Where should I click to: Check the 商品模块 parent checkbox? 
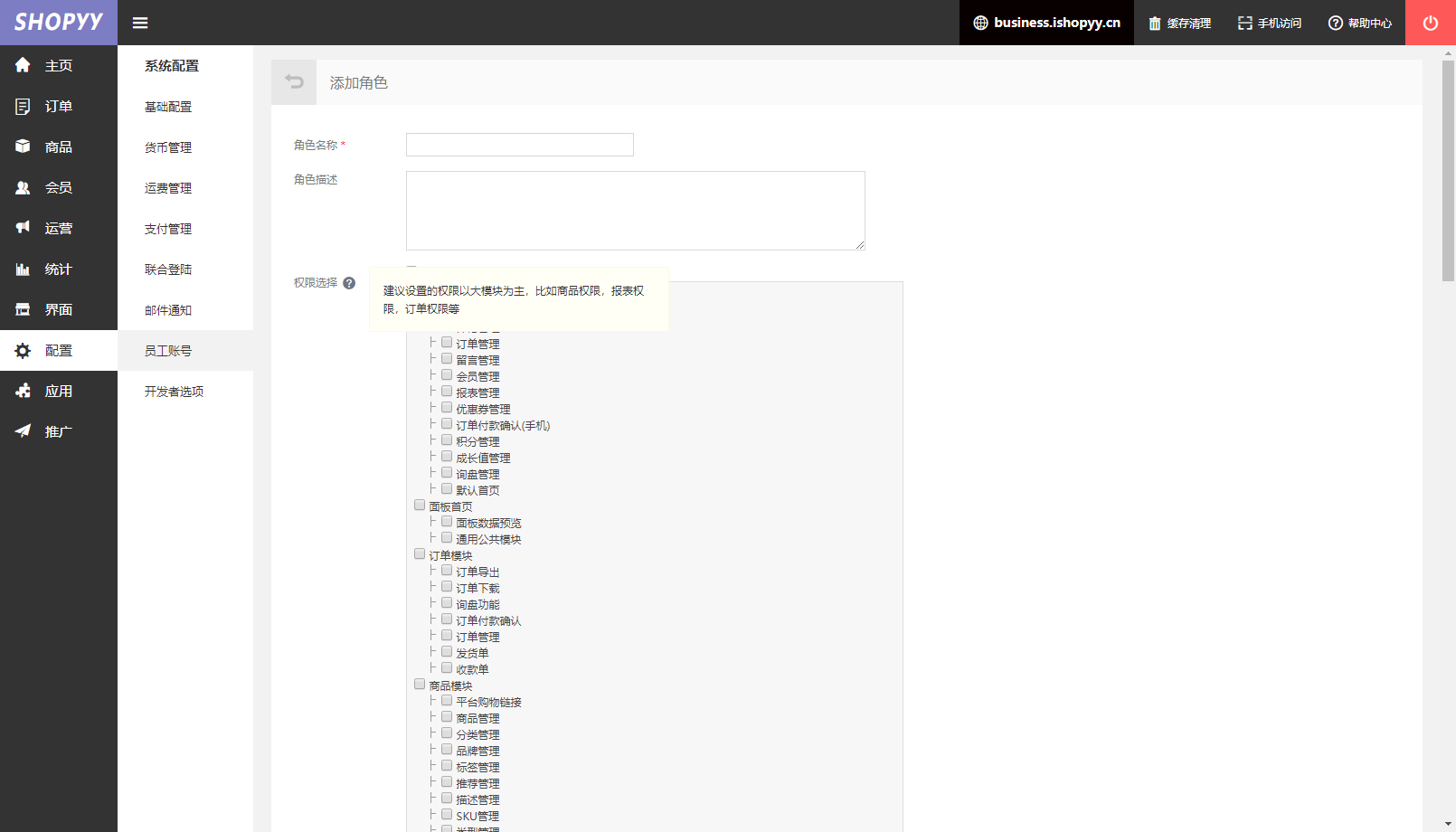[x=420, y=684]
